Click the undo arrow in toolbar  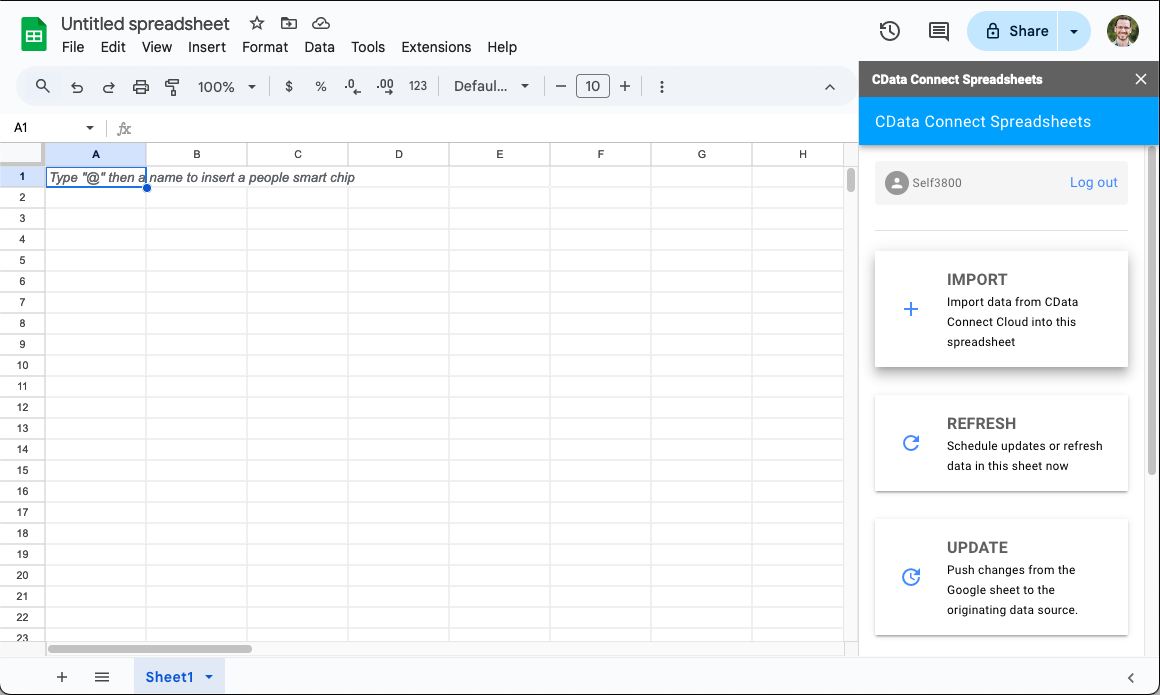tap(77, 87)
